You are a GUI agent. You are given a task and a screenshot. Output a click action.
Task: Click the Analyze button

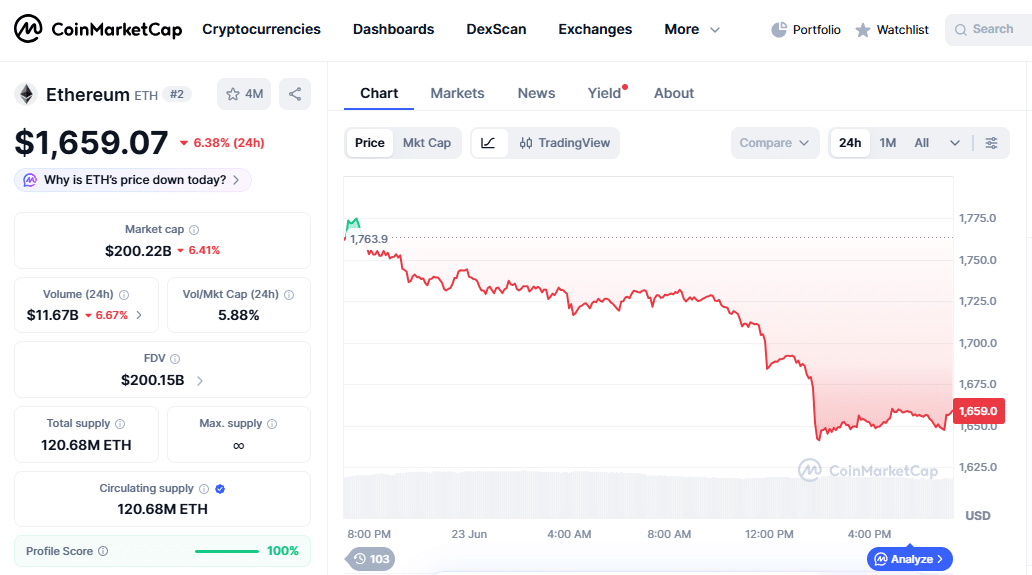pyautogui.click(x=910, y=559)
